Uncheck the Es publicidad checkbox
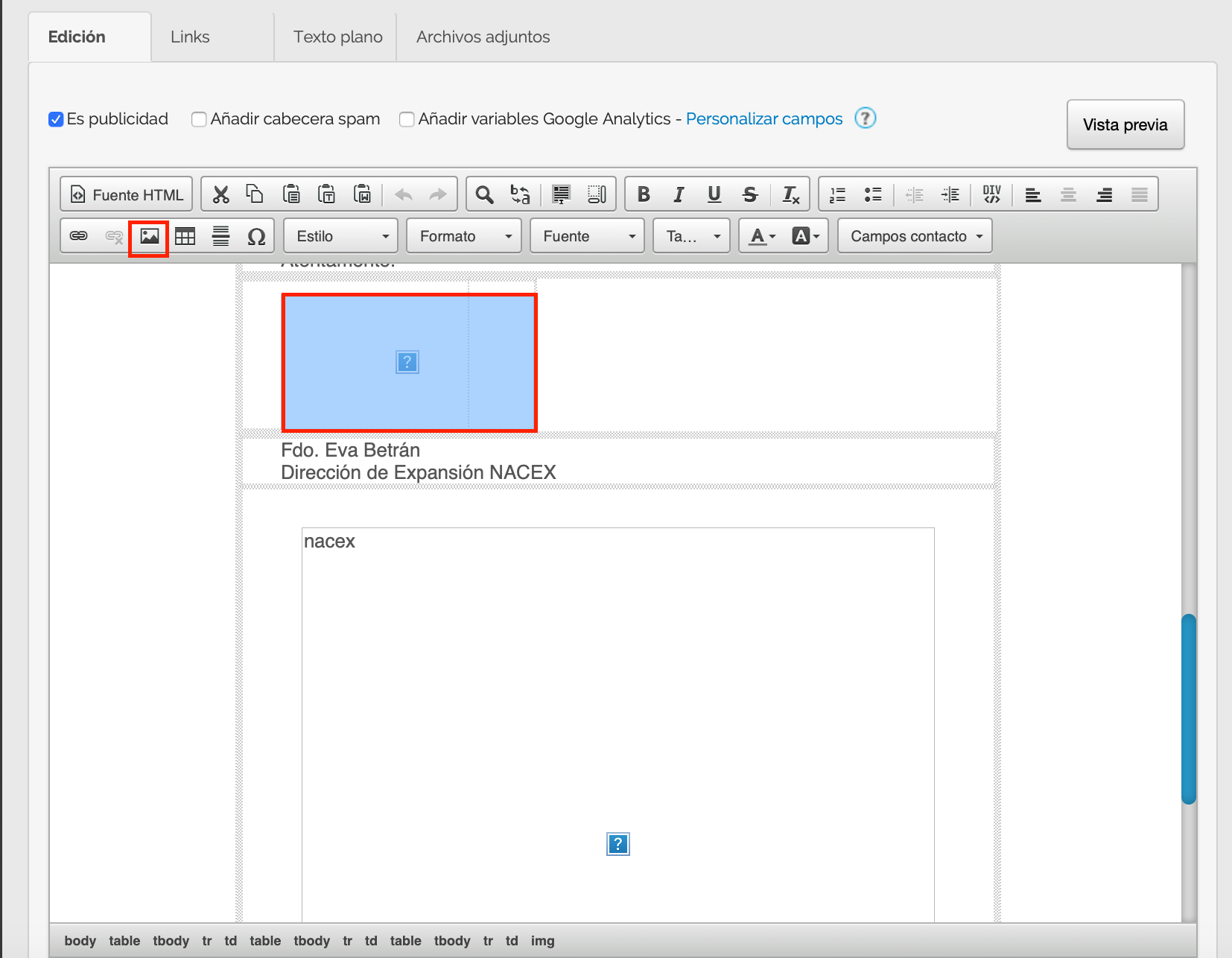Viewport: 1232px width, 958px height. 56,119
